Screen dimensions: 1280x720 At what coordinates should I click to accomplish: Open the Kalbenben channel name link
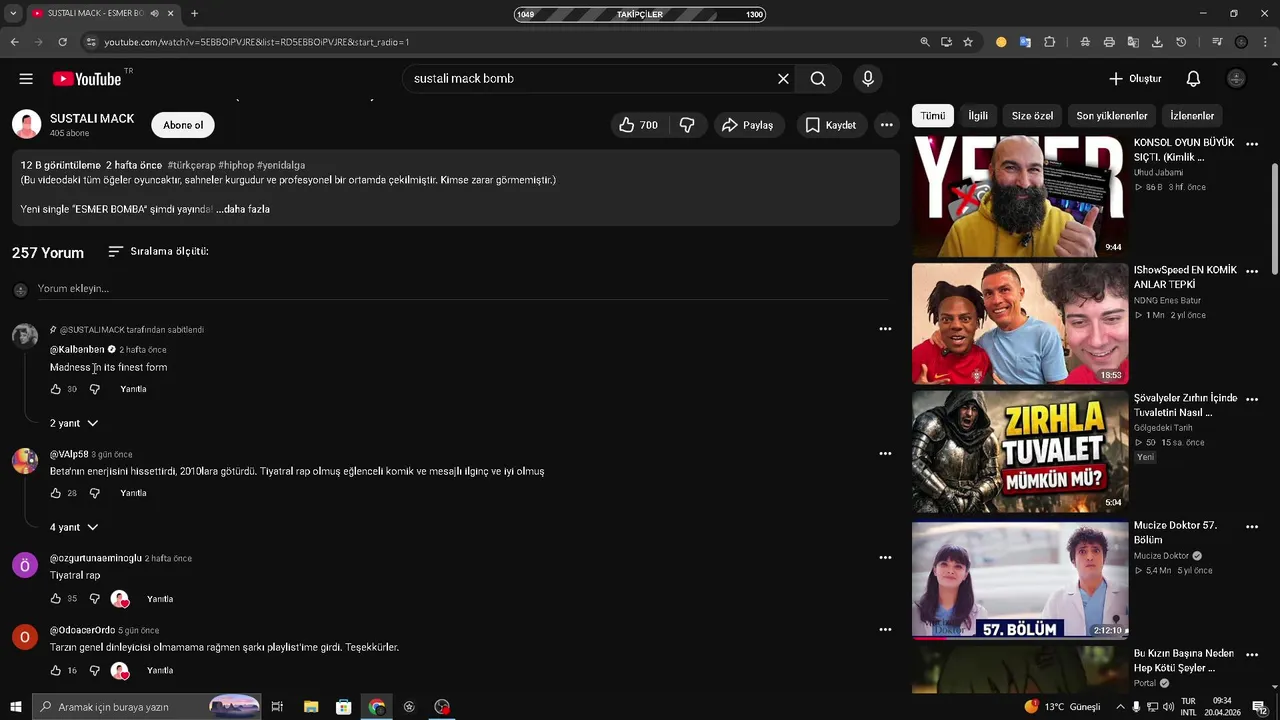pos(77,350)
